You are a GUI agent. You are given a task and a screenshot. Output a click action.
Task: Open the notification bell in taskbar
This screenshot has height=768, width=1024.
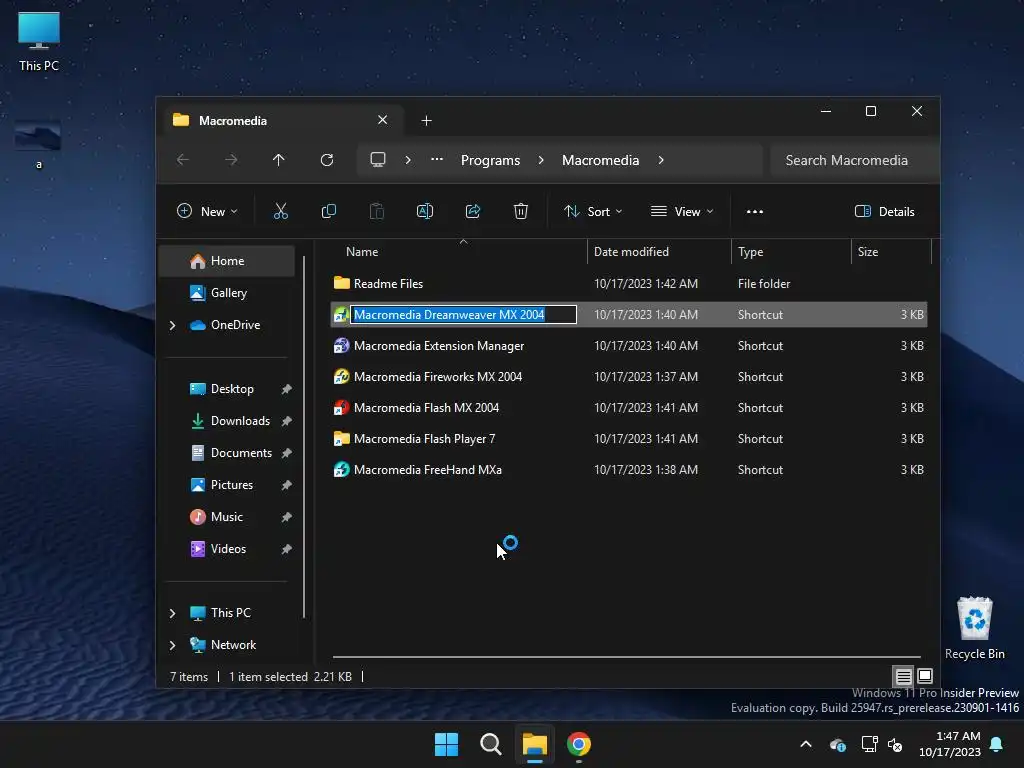click(x=996, y=744)
